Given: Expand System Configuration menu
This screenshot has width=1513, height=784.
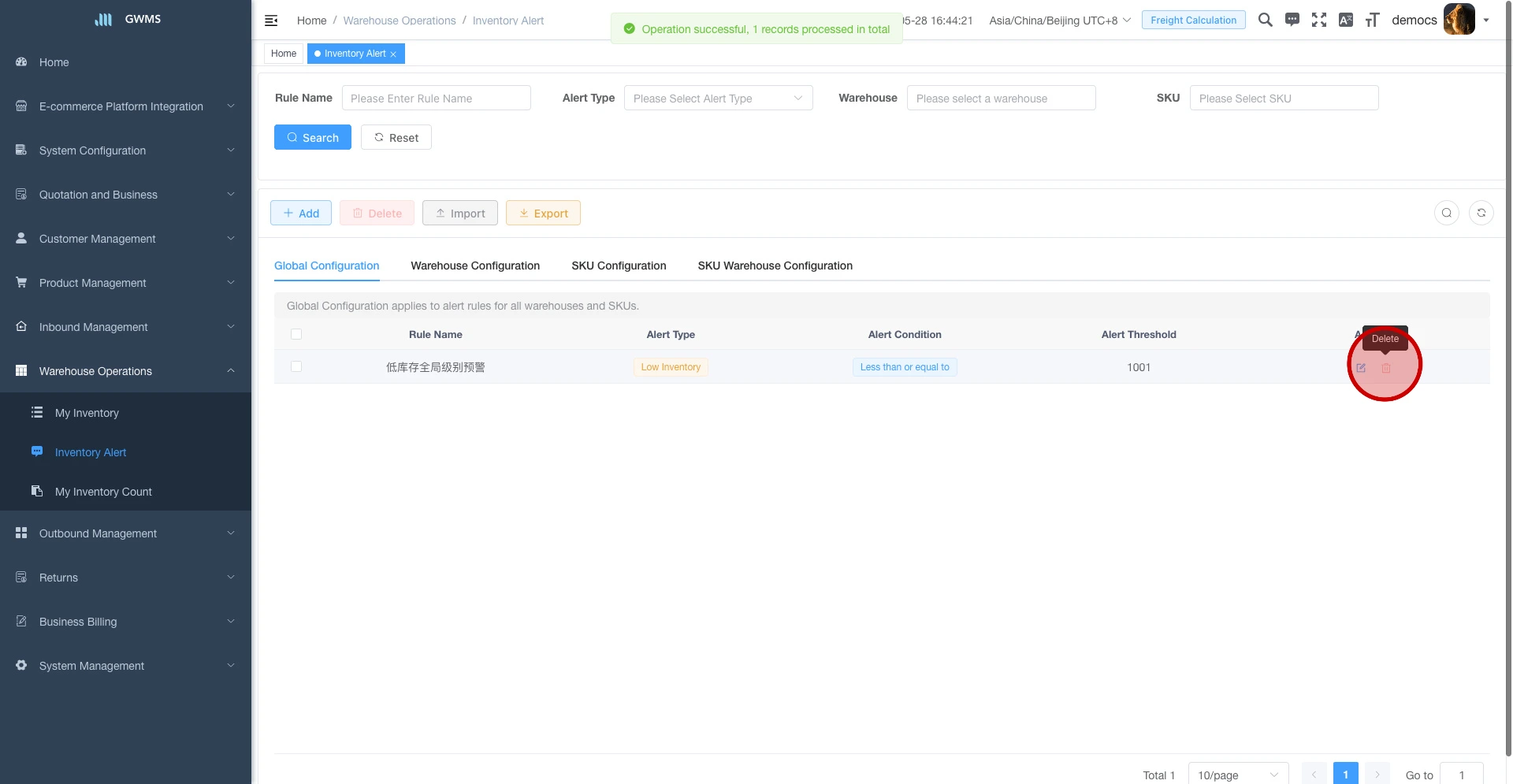Looking at the screenshot, I should click(x=125, y=150).
